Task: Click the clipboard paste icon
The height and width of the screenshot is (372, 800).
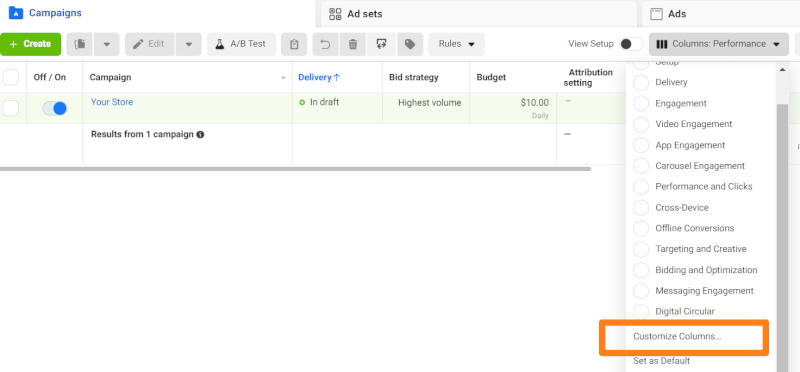Action: (x=294, y=44)
